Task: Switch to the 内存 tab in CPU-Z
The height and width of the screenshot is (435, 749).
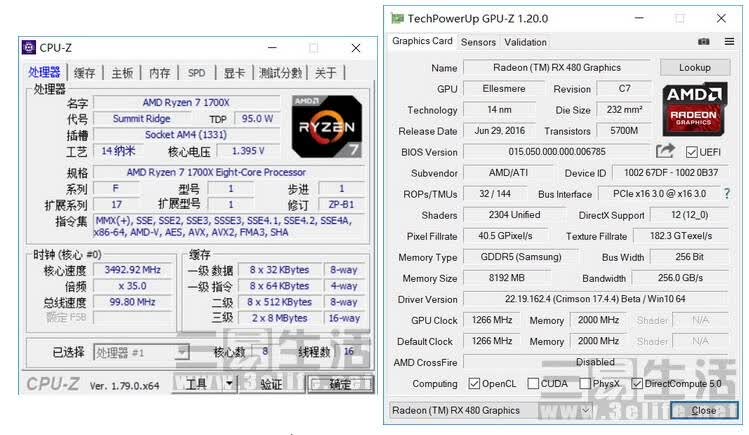Action: tap(160, 73)
